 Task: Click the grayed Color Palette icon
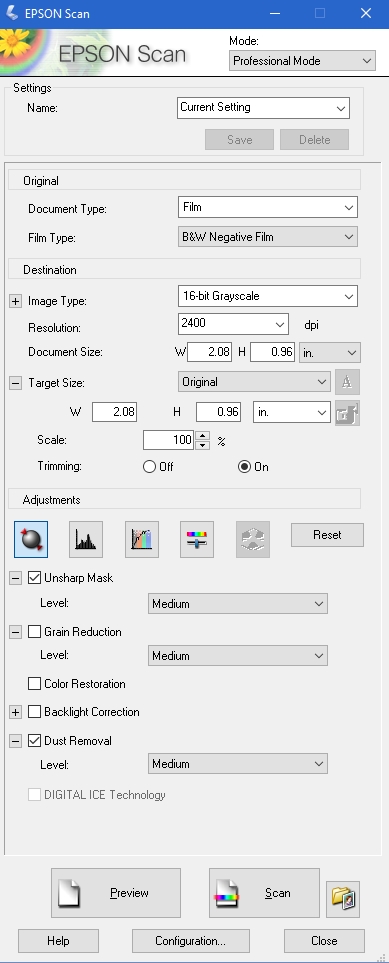[253, 539]
